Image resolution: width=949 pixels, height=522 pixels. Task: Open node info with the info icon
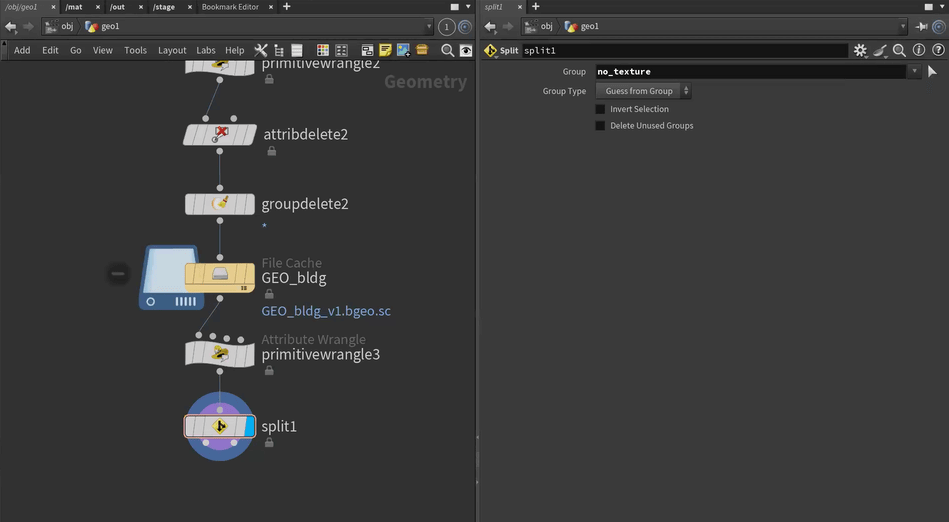[918, 50]
